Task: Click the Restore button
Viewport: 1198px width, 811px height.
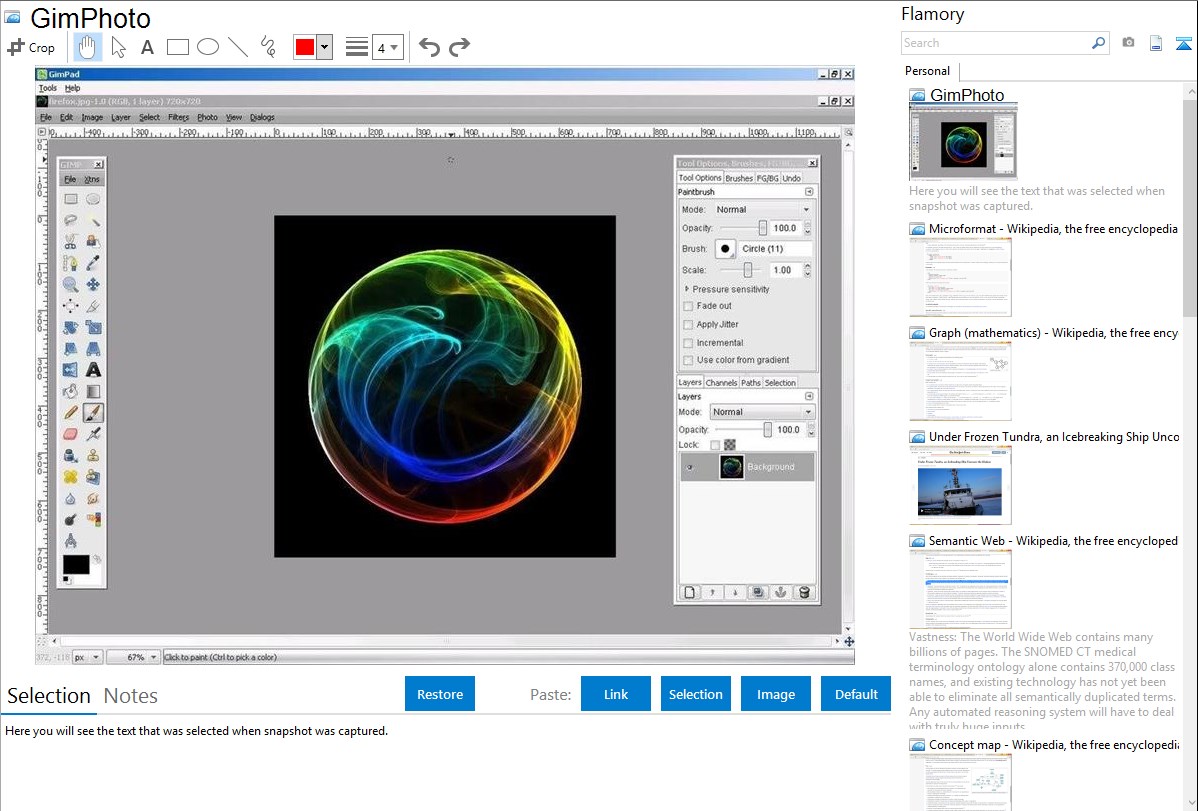Action: pyautogui.click(x=440, y=694)
